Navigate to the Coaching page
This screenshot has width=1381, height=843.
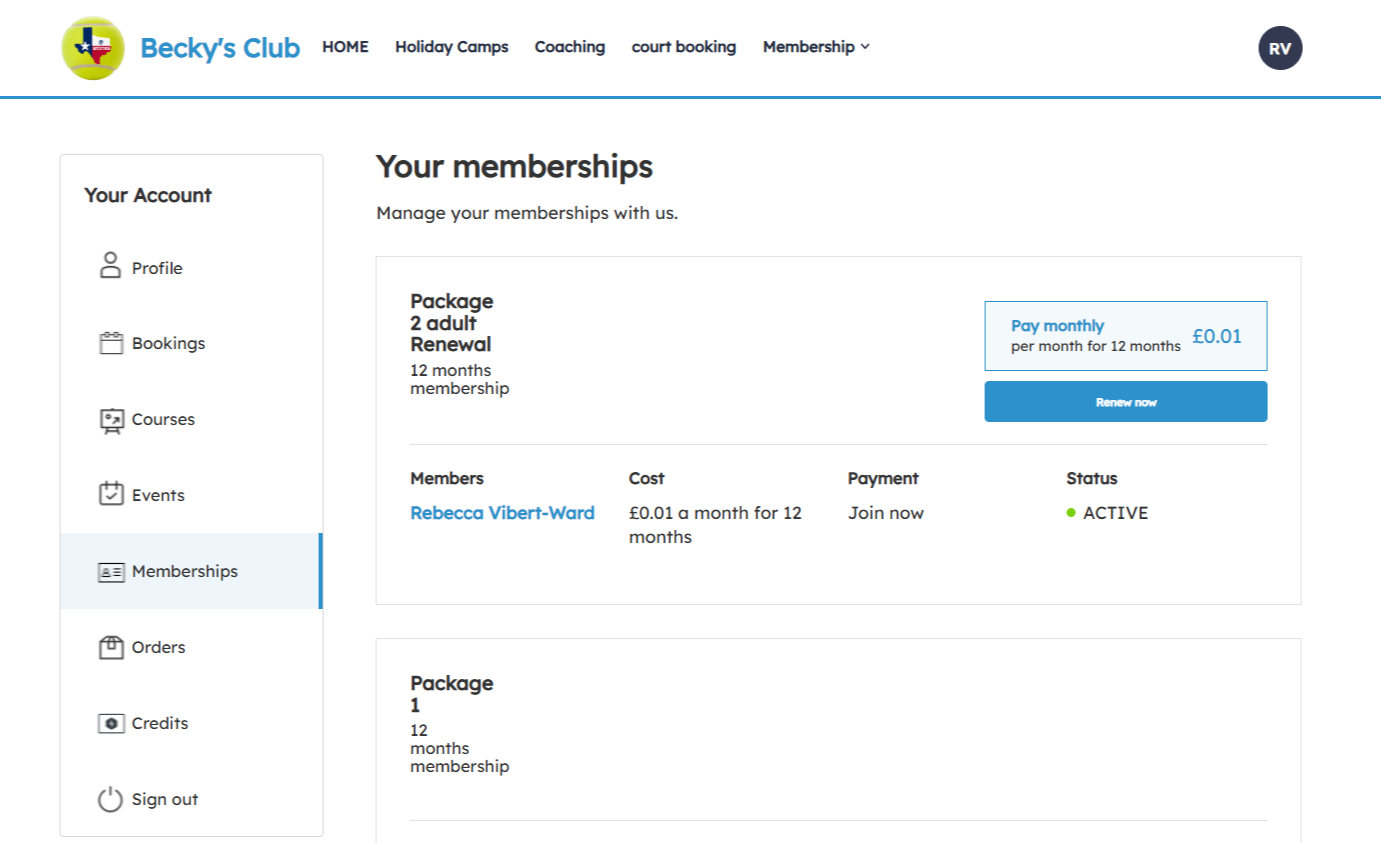point(569,47)
